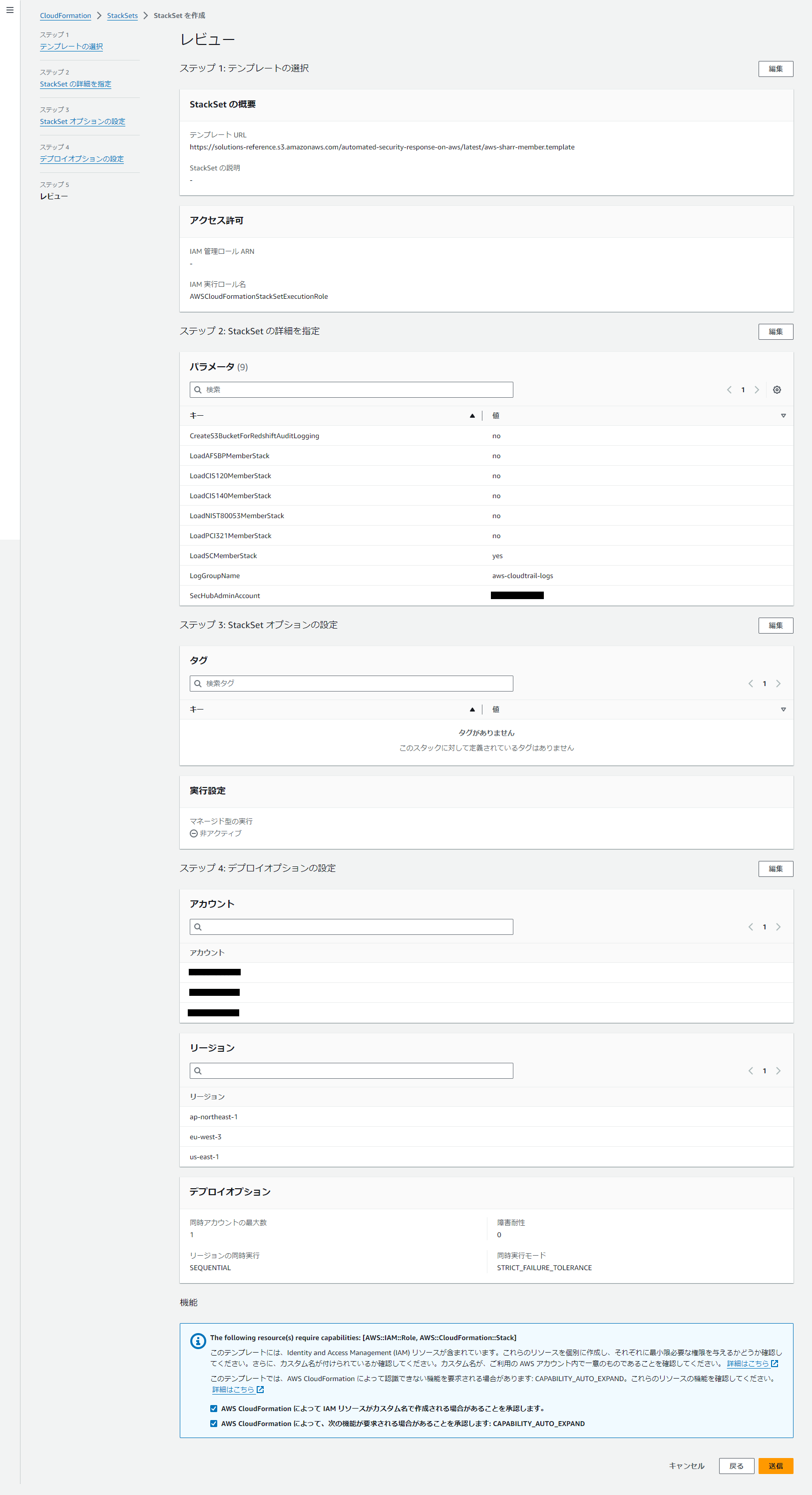Select the STRICT_FAILURE_TOLERANCE mode value
The width and height of the screenshot is (812, 1495).
pos(544,1268)
